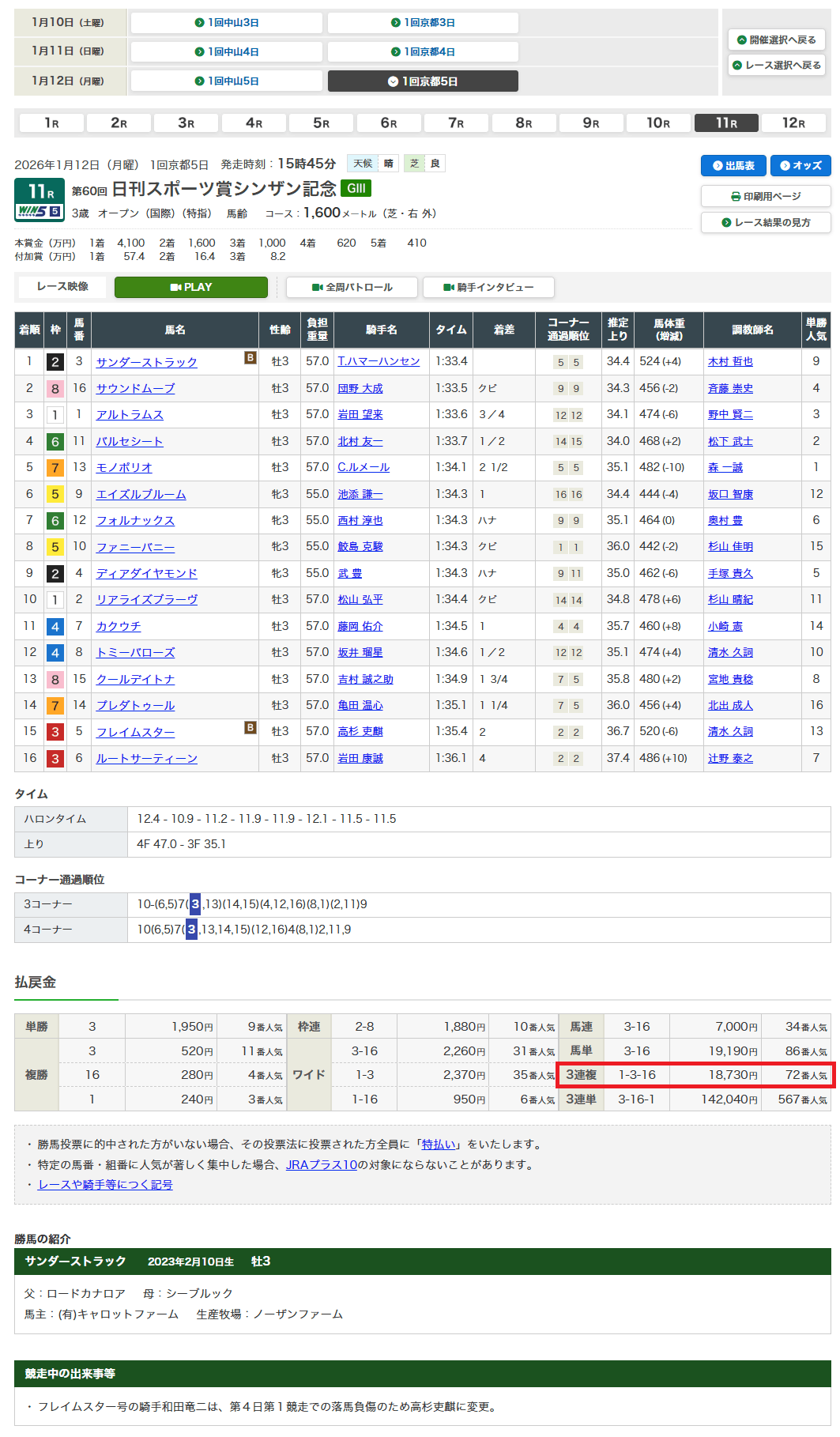
Task: Open the 出馬表 entry list
Action: pos(733,166)
